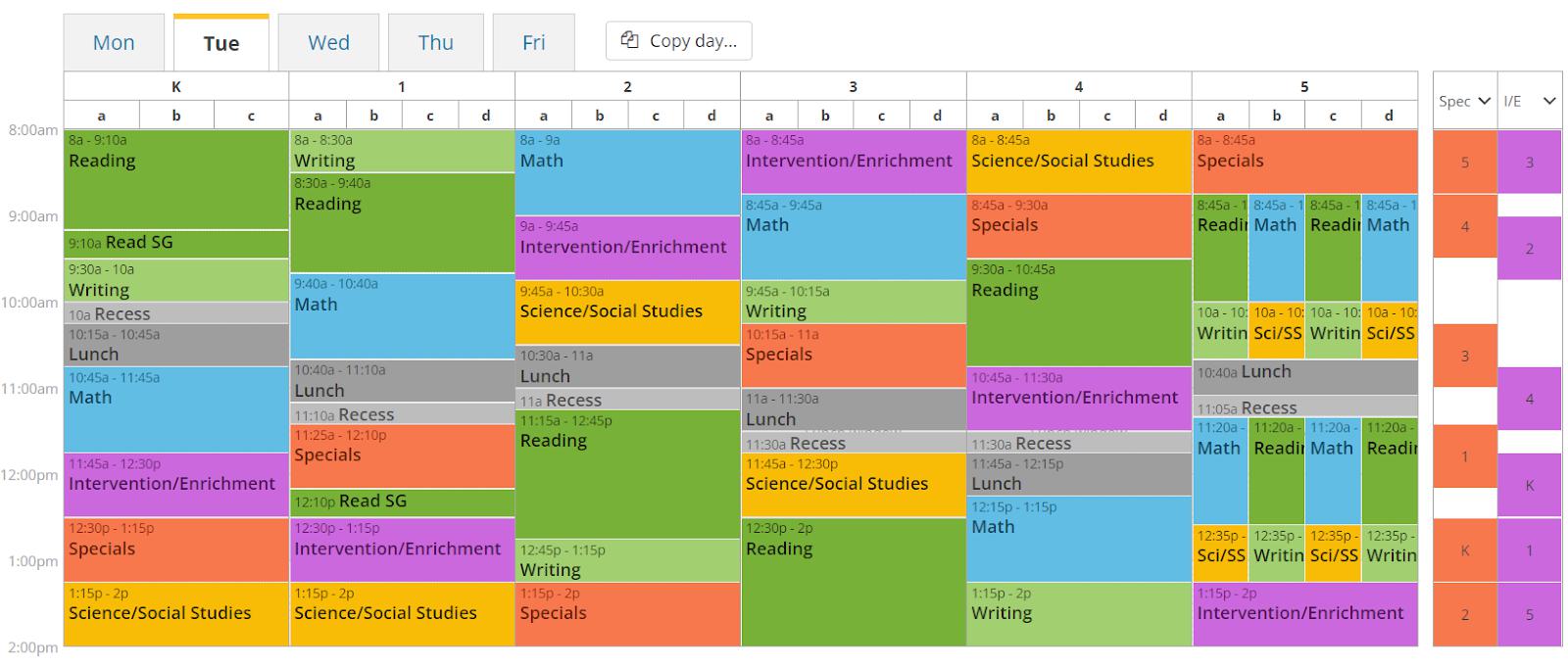This screenshot has width=1568, height=666.
Task: Select orange Spec cell labeled K
Action: tap(1465, 550)
